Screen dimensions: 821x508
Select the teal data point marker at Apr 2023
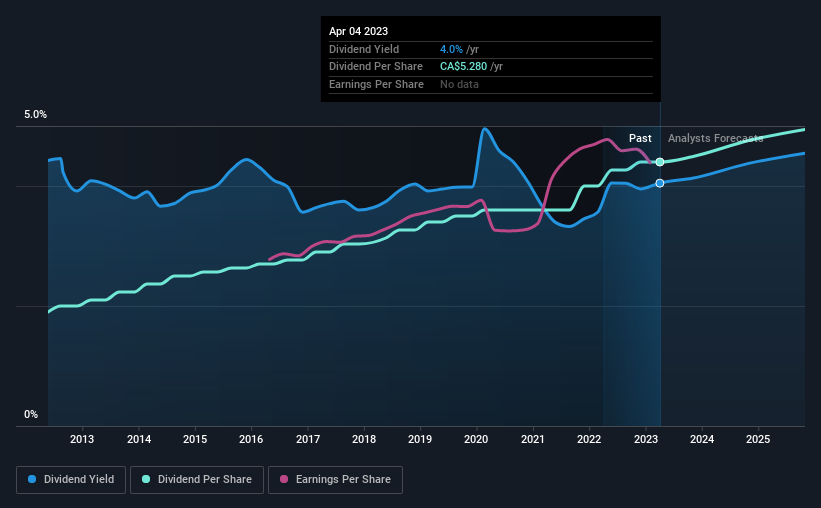(660, 162)
